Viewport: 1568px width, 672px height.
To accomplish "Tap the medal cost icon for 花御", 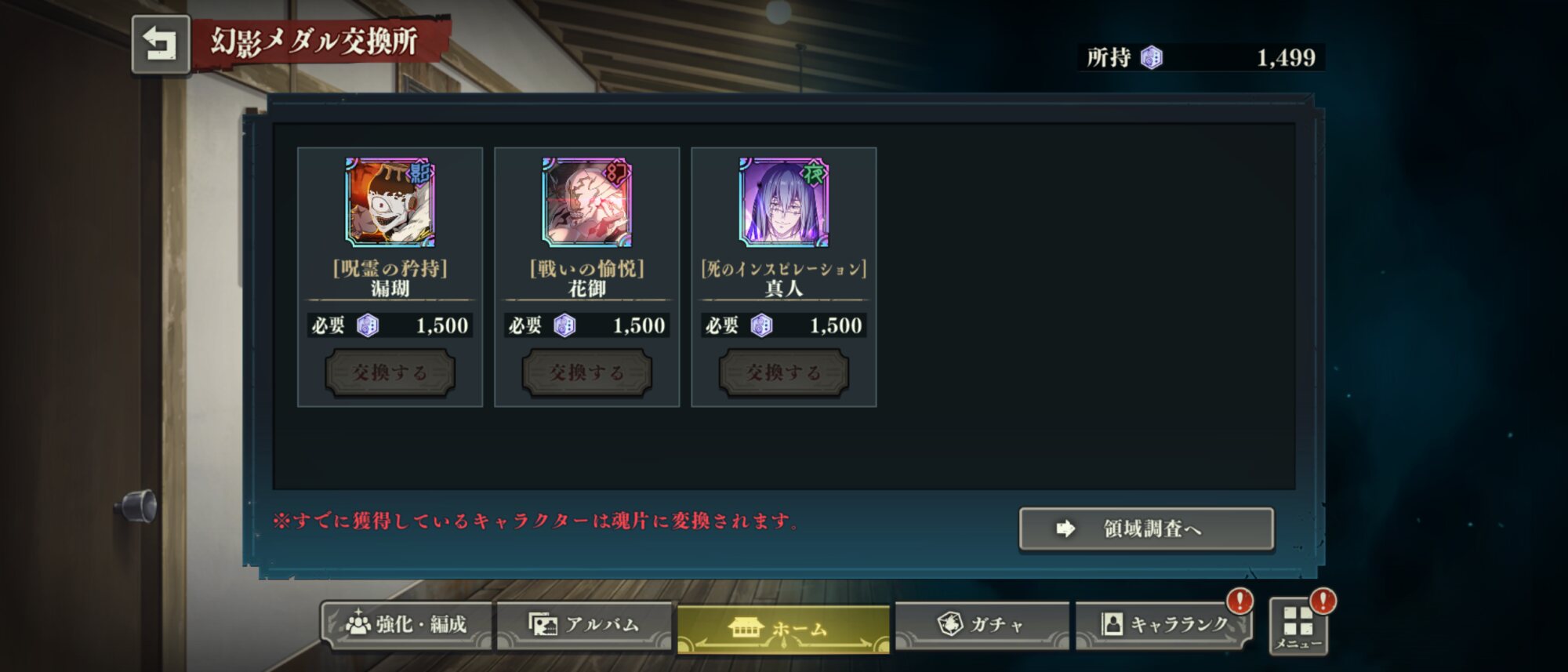I will coord(564,325).
